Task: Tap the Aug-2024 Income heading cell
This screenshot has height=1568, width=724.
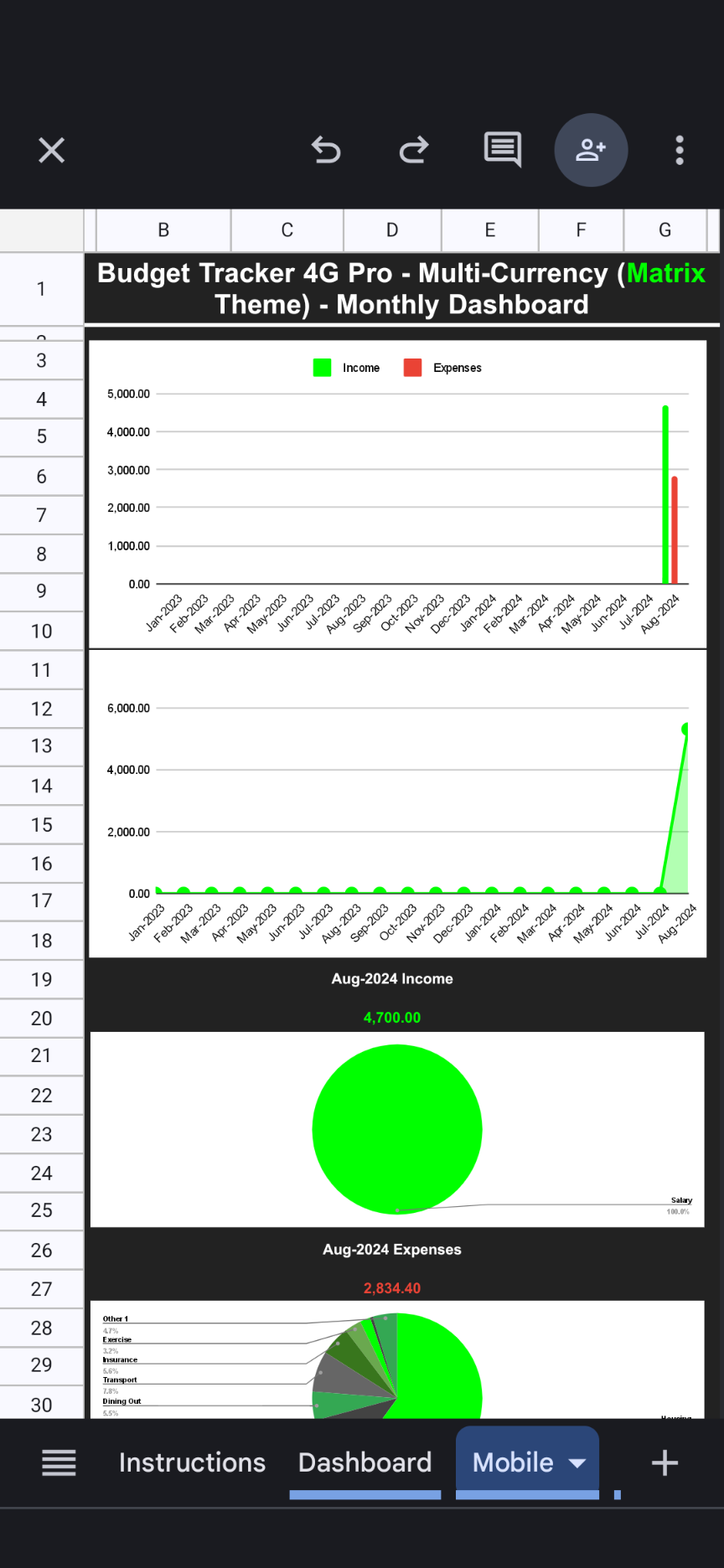Action: coord(392,978)
